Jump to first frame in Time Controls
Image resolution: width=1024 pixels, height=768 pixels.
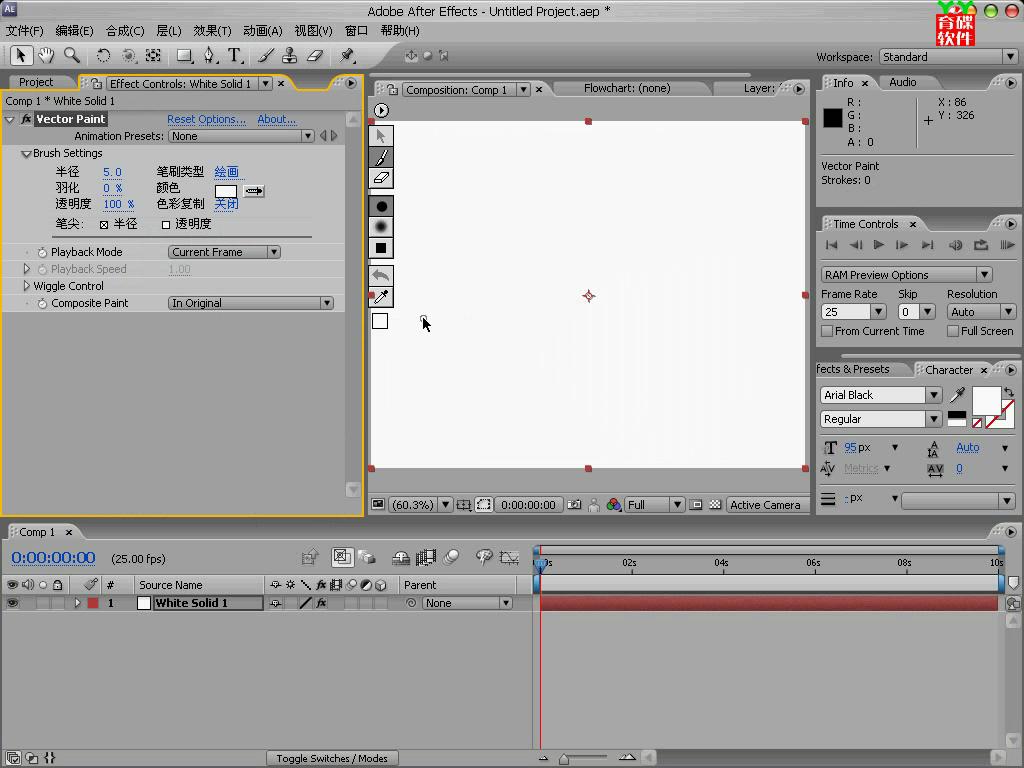point(831,245)
